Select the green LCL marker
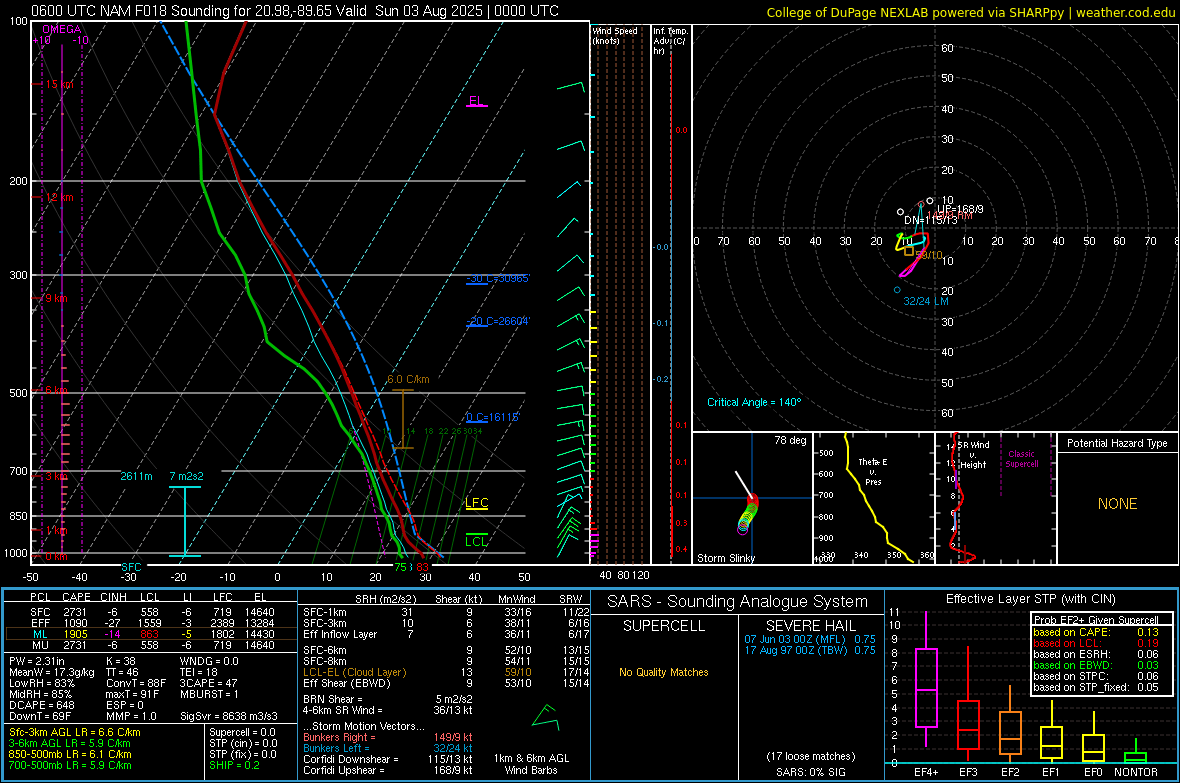The width and height of the screenshot is (1180, 783). (x=476, y=541)
